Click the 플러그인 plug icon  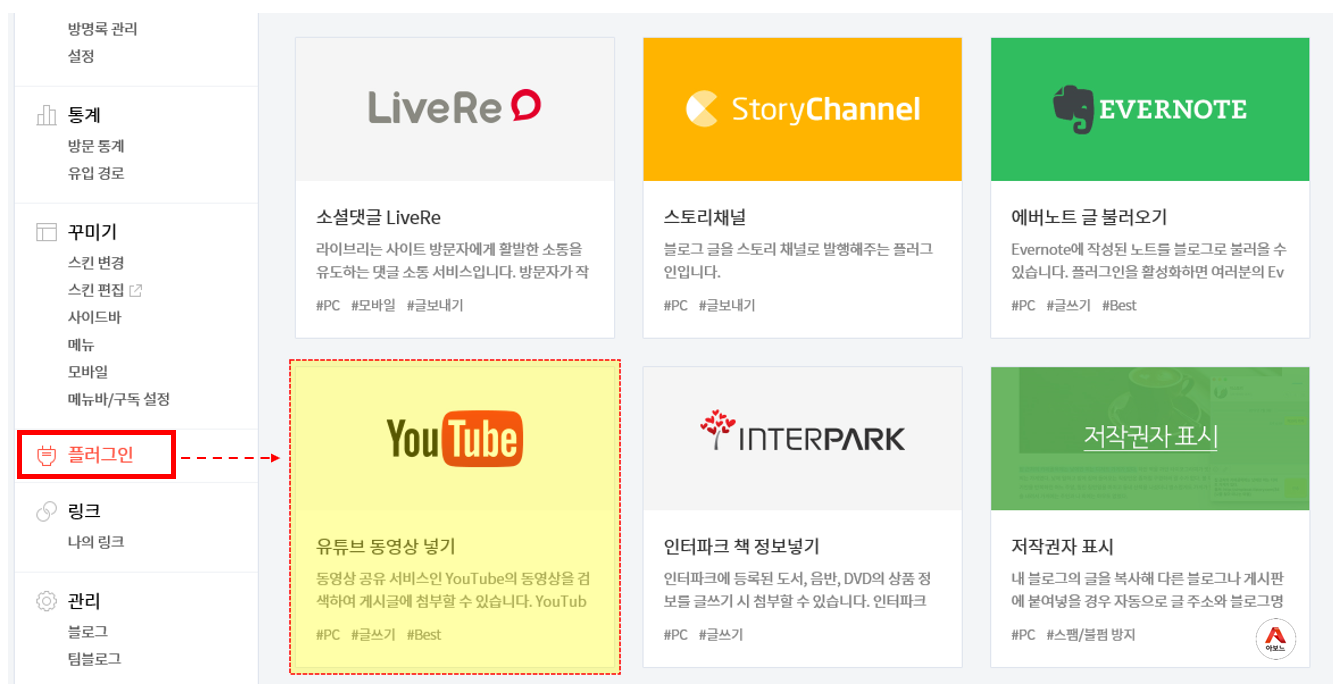click(46, 456)
